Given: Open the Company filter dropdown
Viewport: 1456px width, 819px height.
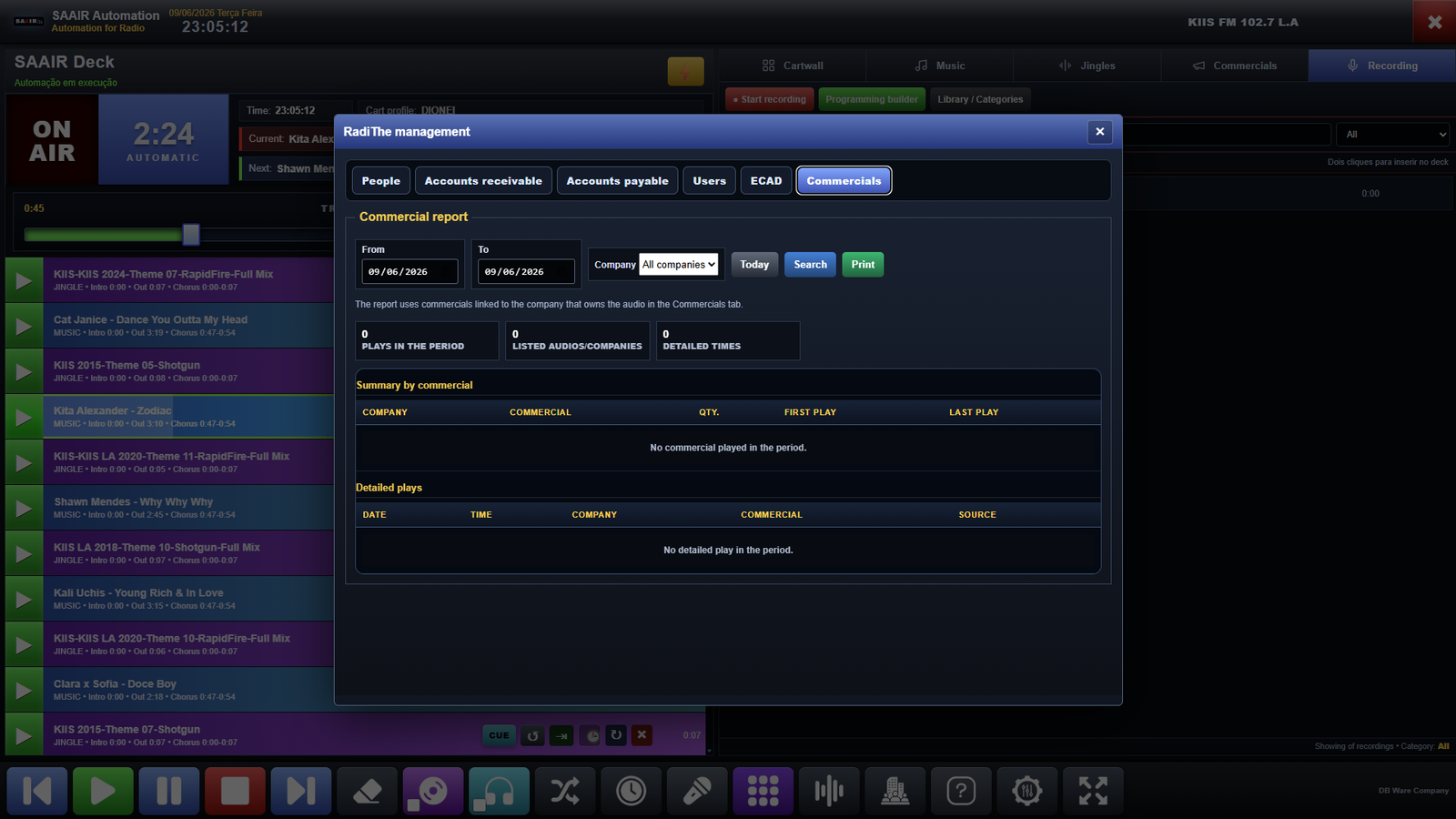Looking at the screenshot, I should tap(679, 265).
